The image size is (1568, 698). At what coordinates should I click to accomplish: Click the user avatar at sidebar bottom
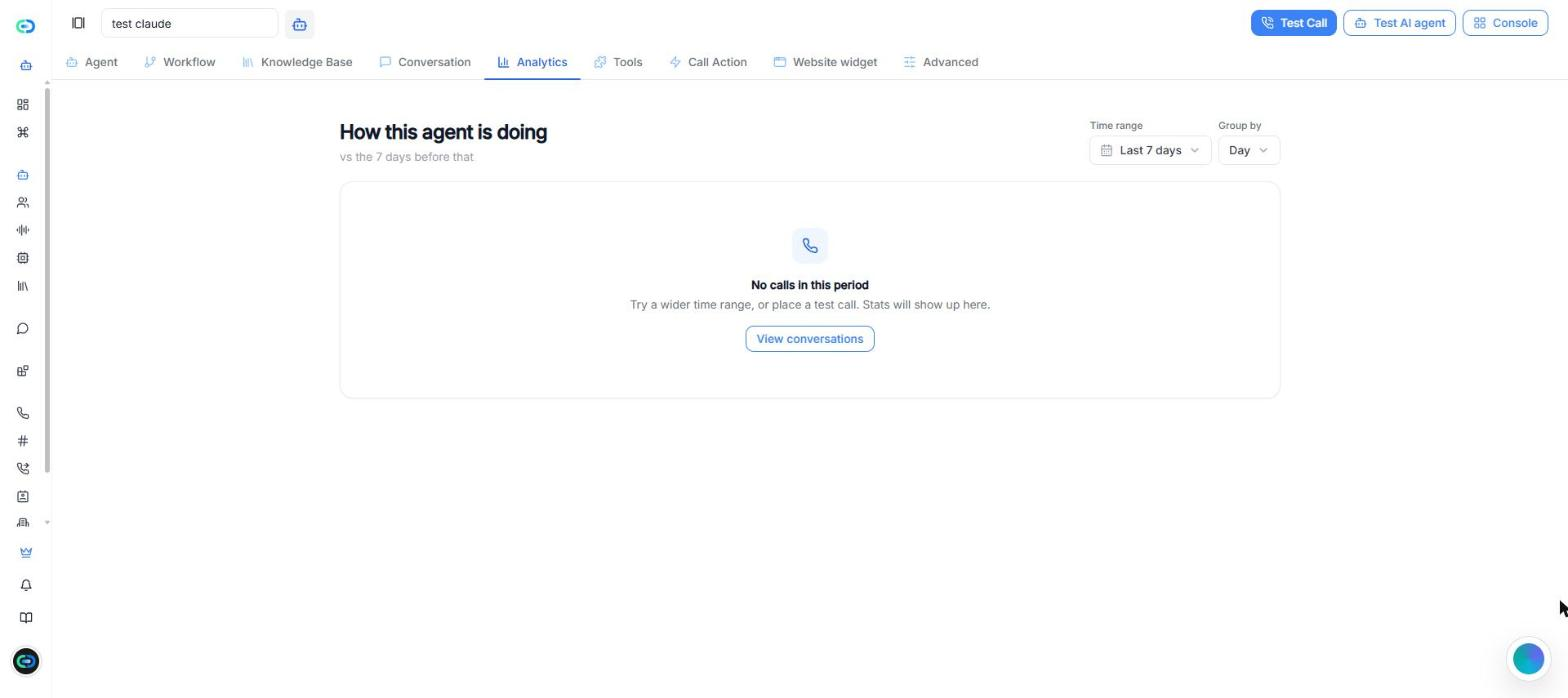pyautogui.click(x=26, y=661)
